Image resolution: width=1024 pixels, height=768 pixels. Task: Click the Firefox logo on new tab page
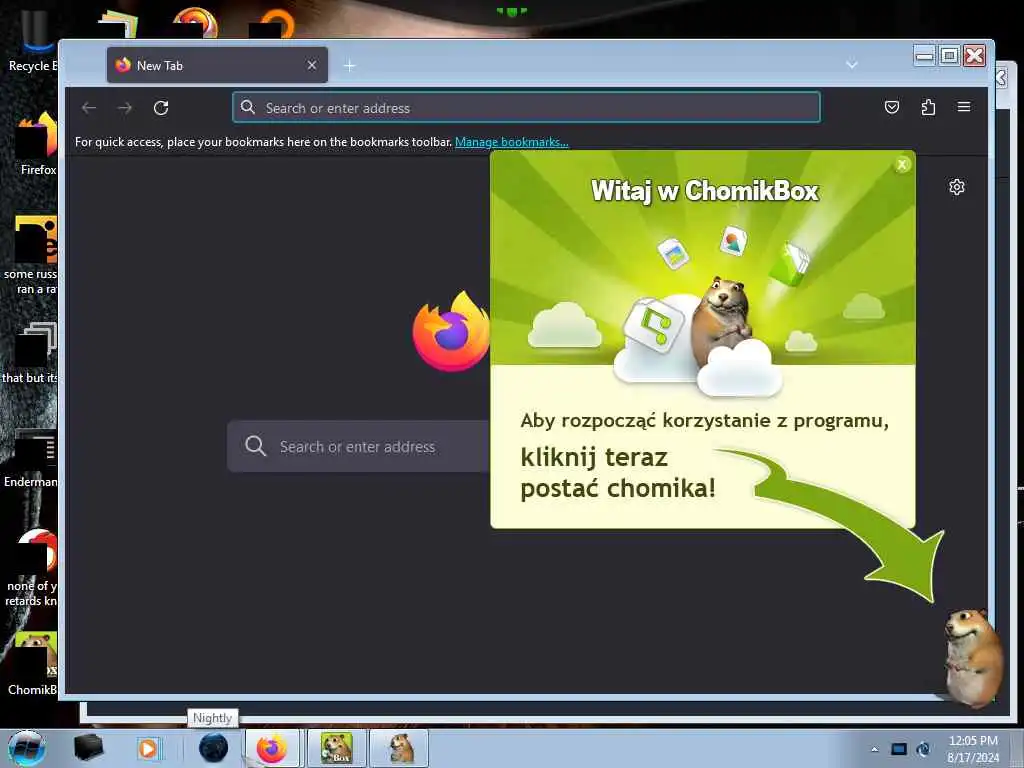(451, 331)
